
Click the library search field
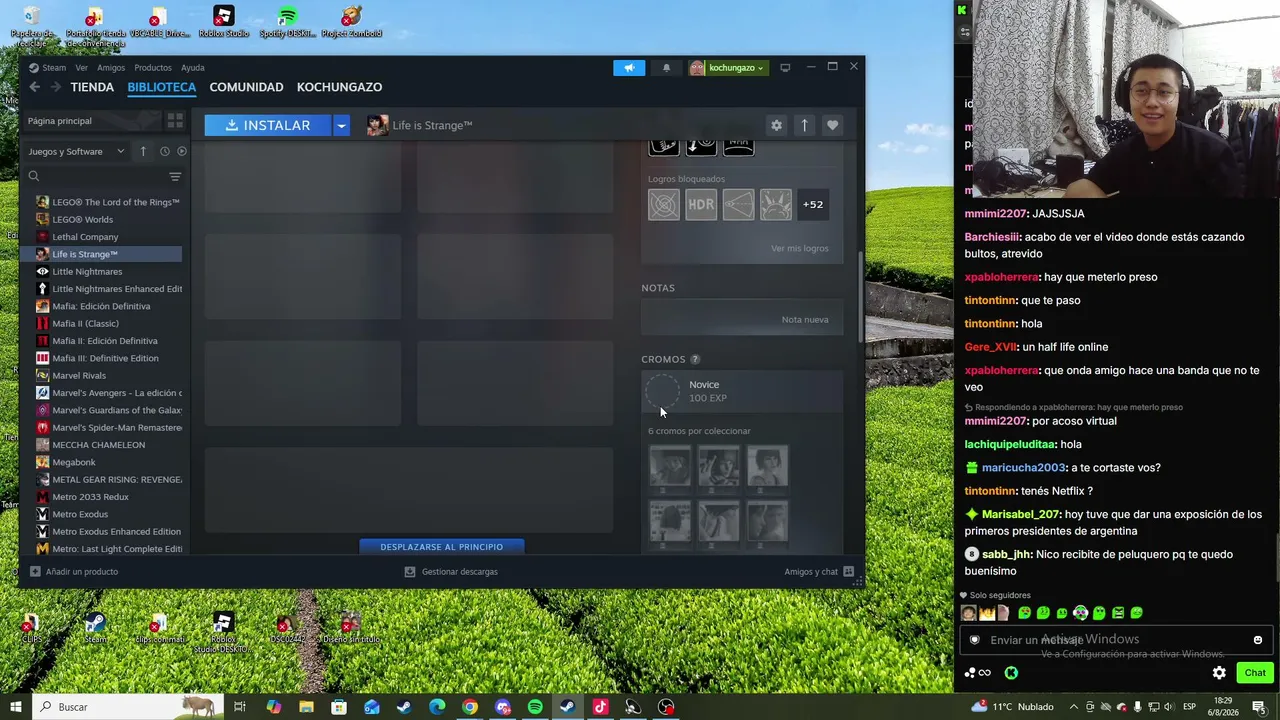[97, 177]
